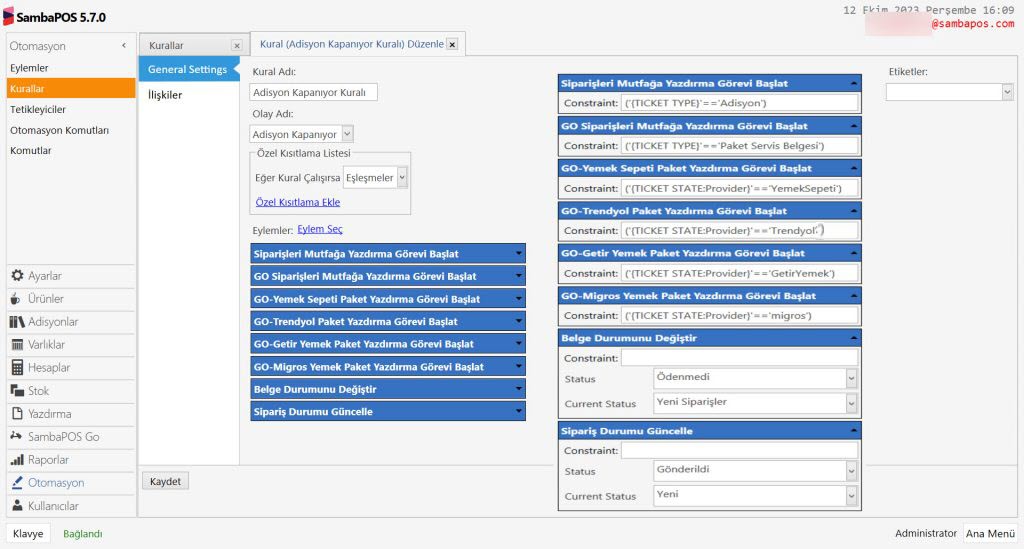The height and width of the screenshot is (549, 1024).
Task: Collapse Belge Durumunu Değiştir detail panel
Action: [x=854, y=338]
